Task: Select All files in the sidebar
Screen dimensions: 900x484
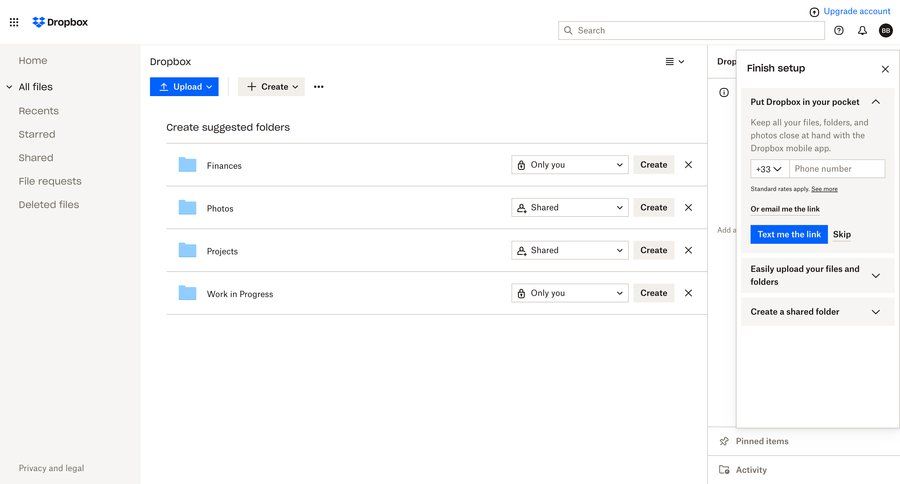Action: pos(36,87)
